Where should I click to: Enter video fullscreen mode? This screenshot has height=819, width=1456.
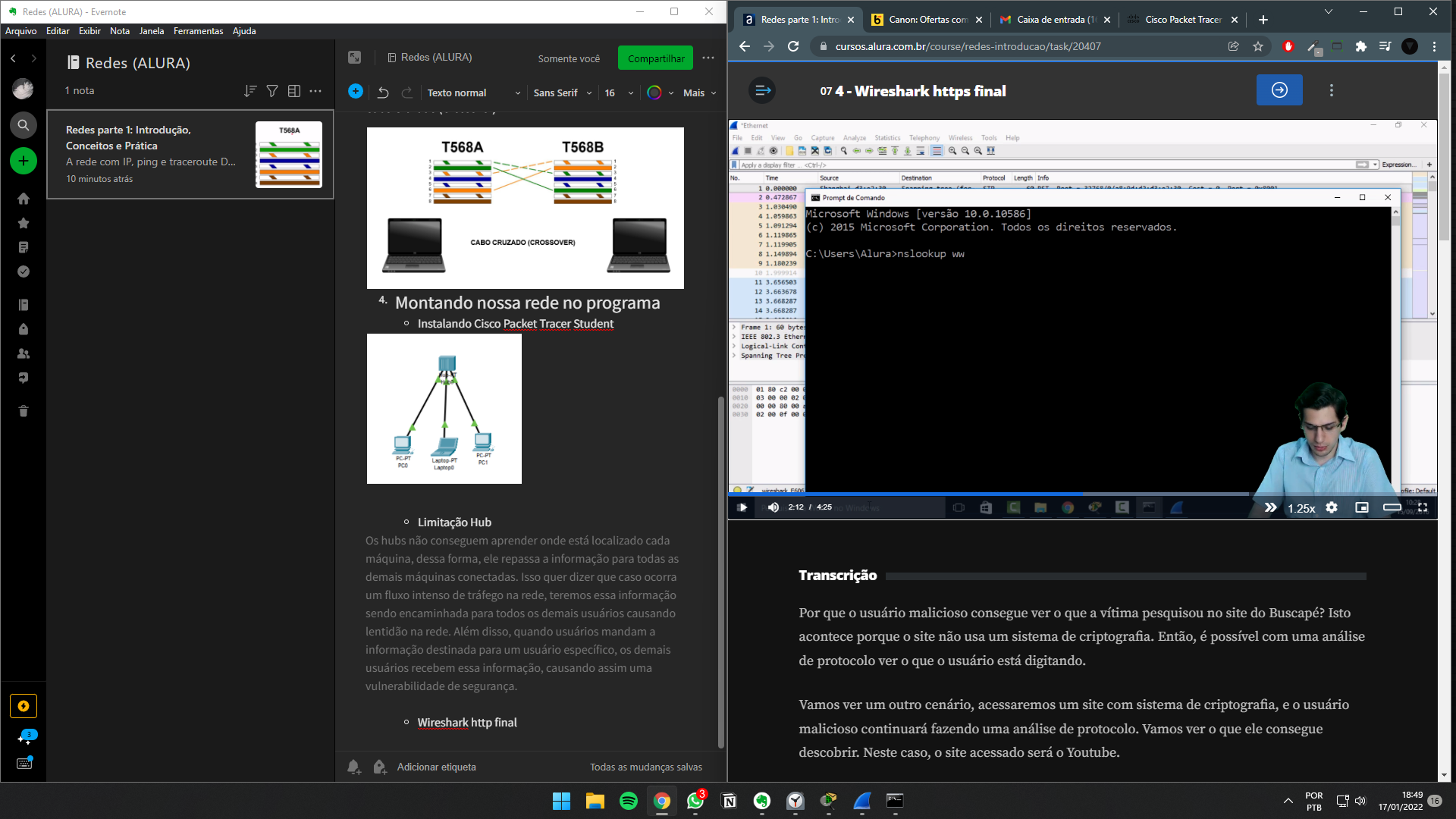[1423, 507]
